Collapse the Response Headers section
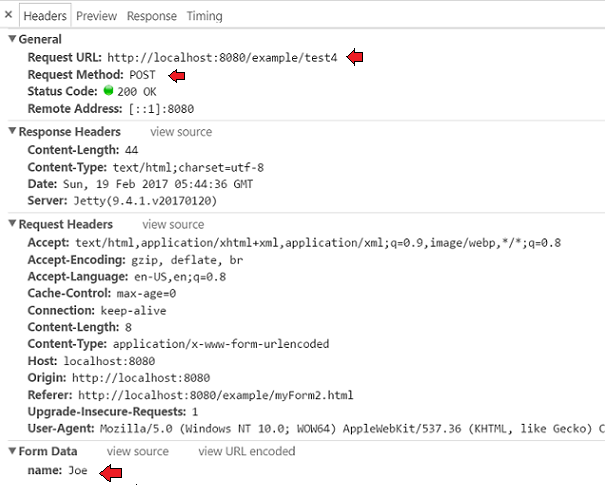The image size is (605, 496). pyautogui.click(x=12, y=132)
